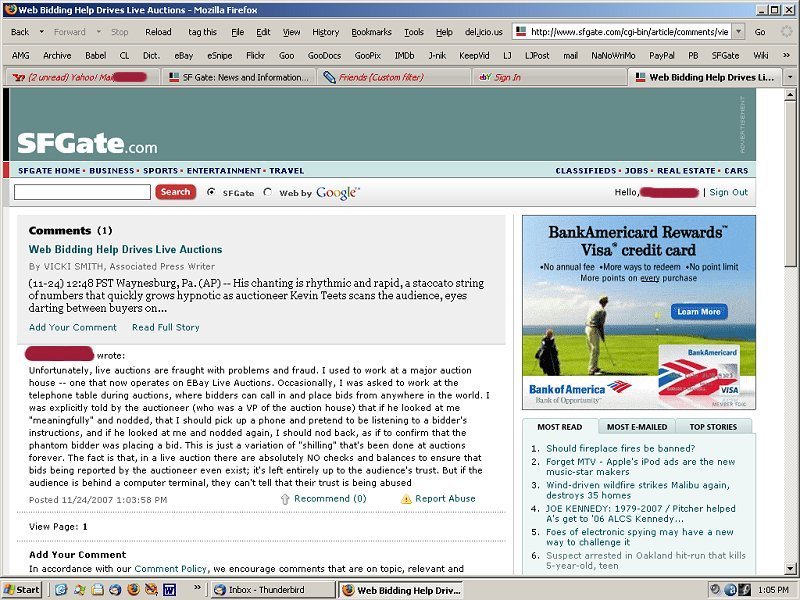Open the Edit menu
Viewport: 800px width, 600px height.
click(x=263, y=32)
